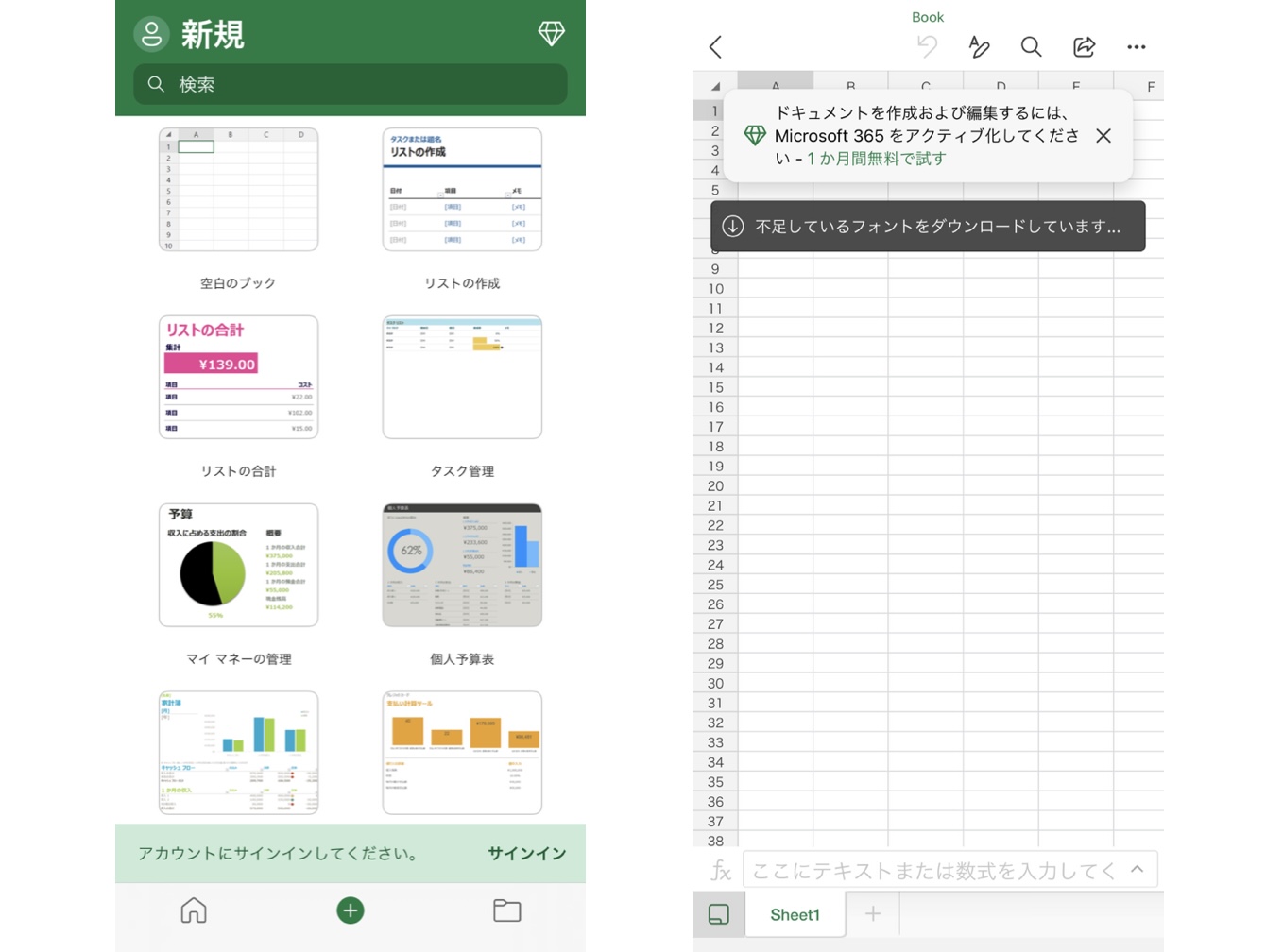Tap the diamond icon in activation banner
This screenshot has width=1283, height=952.
click(x=755, y=135)
